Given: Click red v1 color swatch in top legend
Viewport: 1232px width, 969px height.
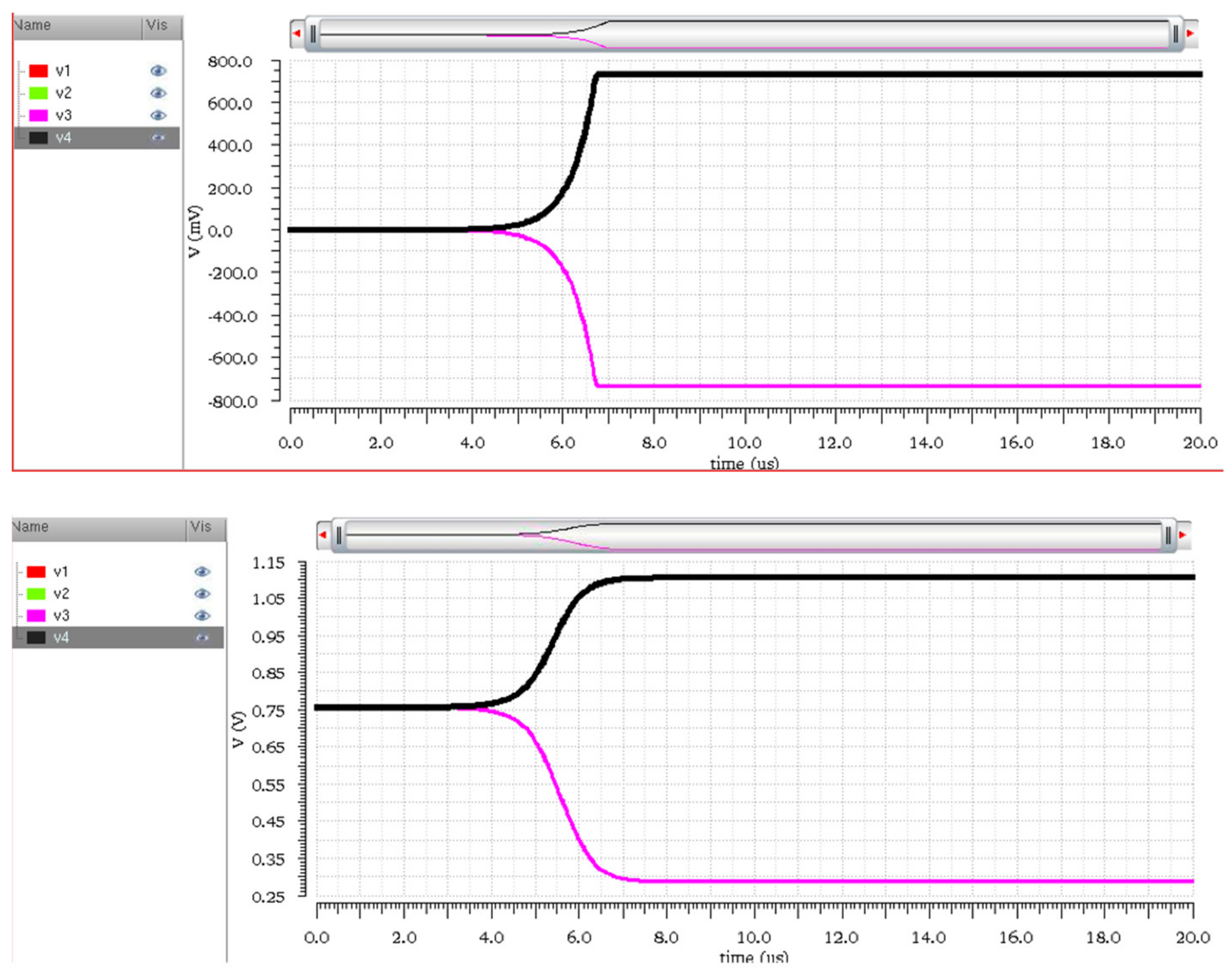Looking at the screenshot, I should (x=39, y=71).
